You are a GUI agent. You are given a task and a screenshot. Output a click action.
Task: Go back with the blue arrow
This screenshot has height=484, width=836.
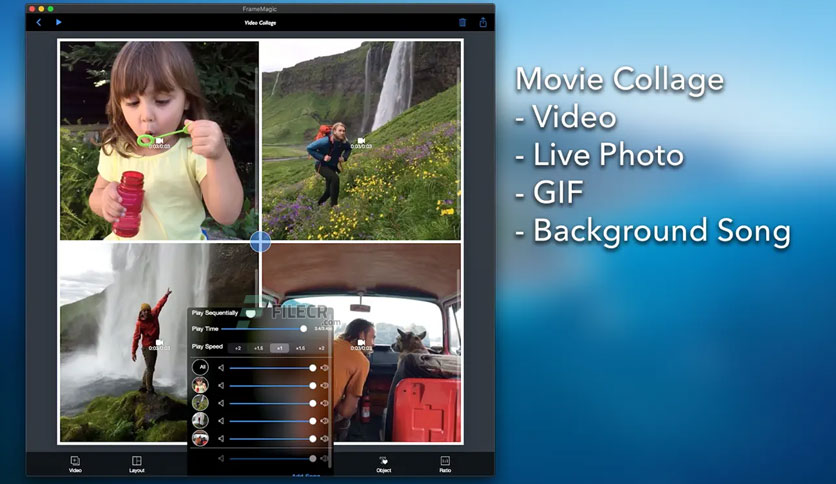tap(38, 22)
